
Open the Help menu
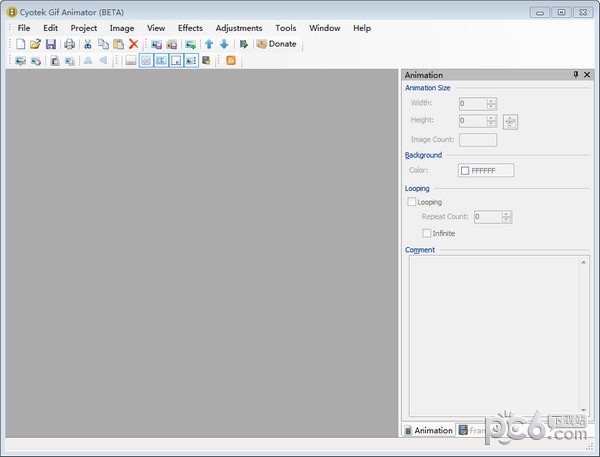point(362,28)
